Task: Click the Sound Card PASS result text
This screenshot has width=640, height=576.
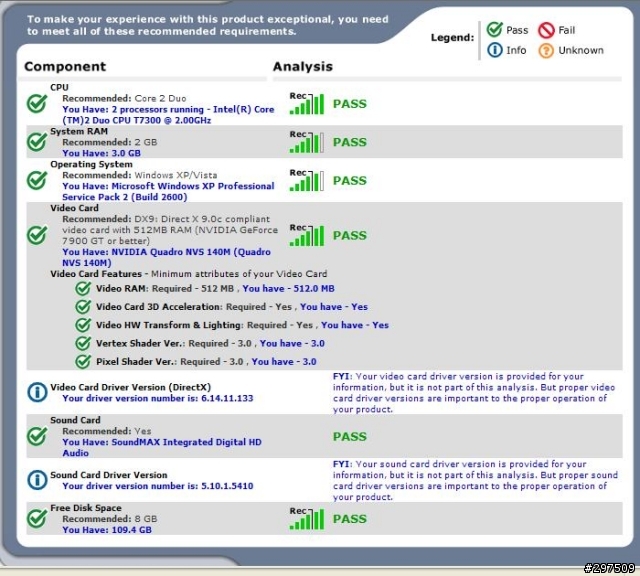Action: click(350, 437)
